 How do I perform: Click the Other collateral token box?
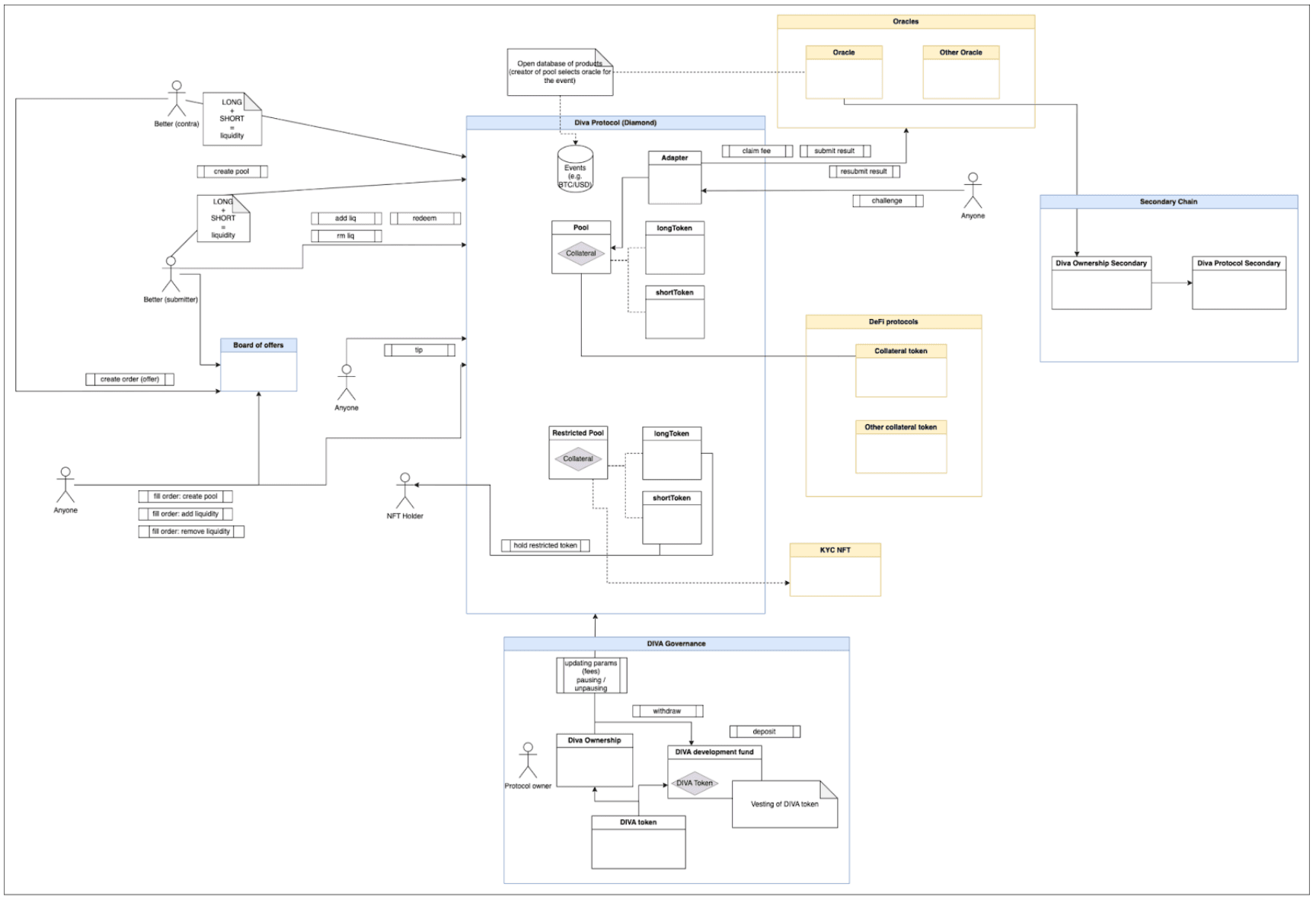(901, 447)
